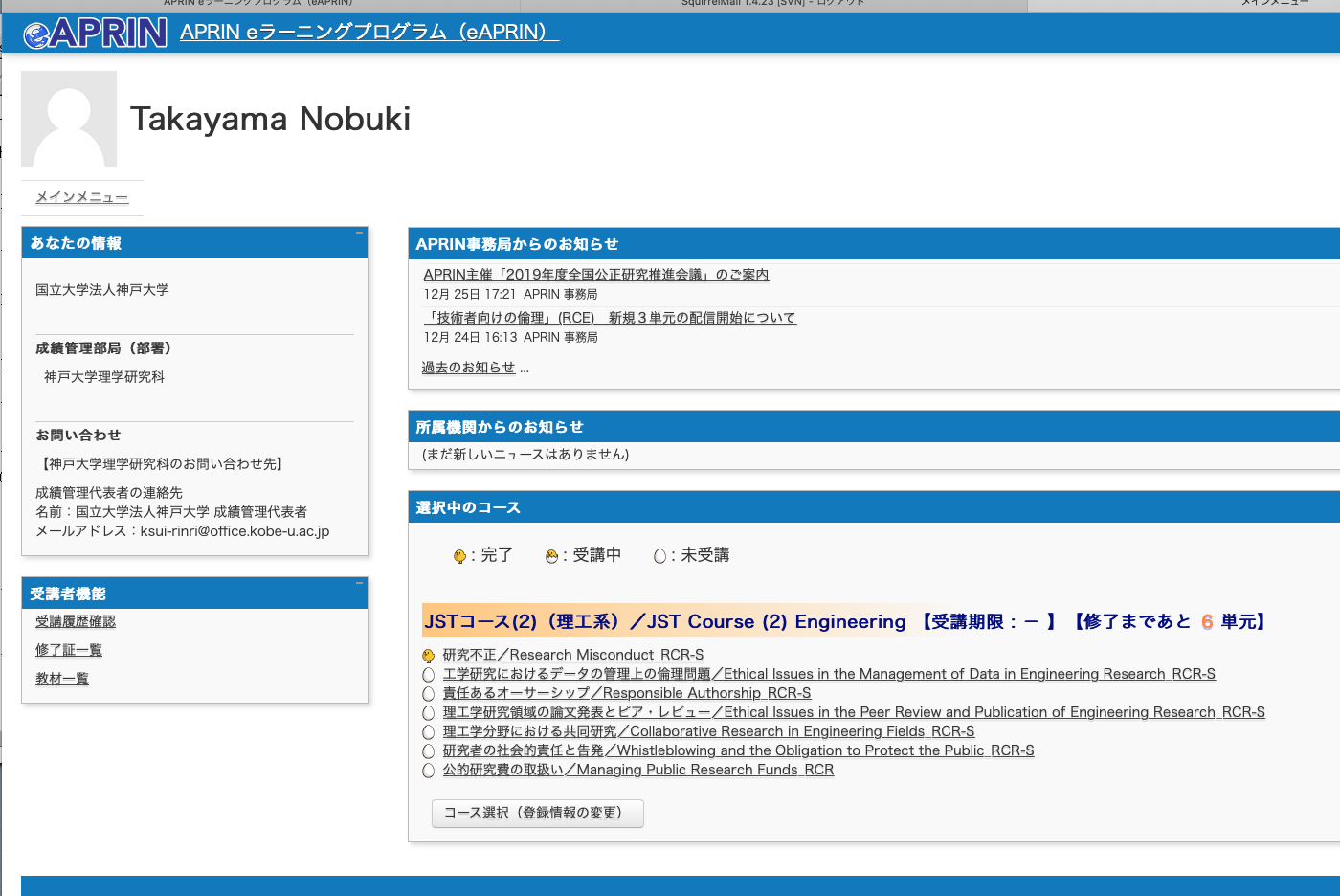This screenshot has width=1340, height=896.
Task: Click status icon beside Responsible Authorship course
Action: pos(428,694)
